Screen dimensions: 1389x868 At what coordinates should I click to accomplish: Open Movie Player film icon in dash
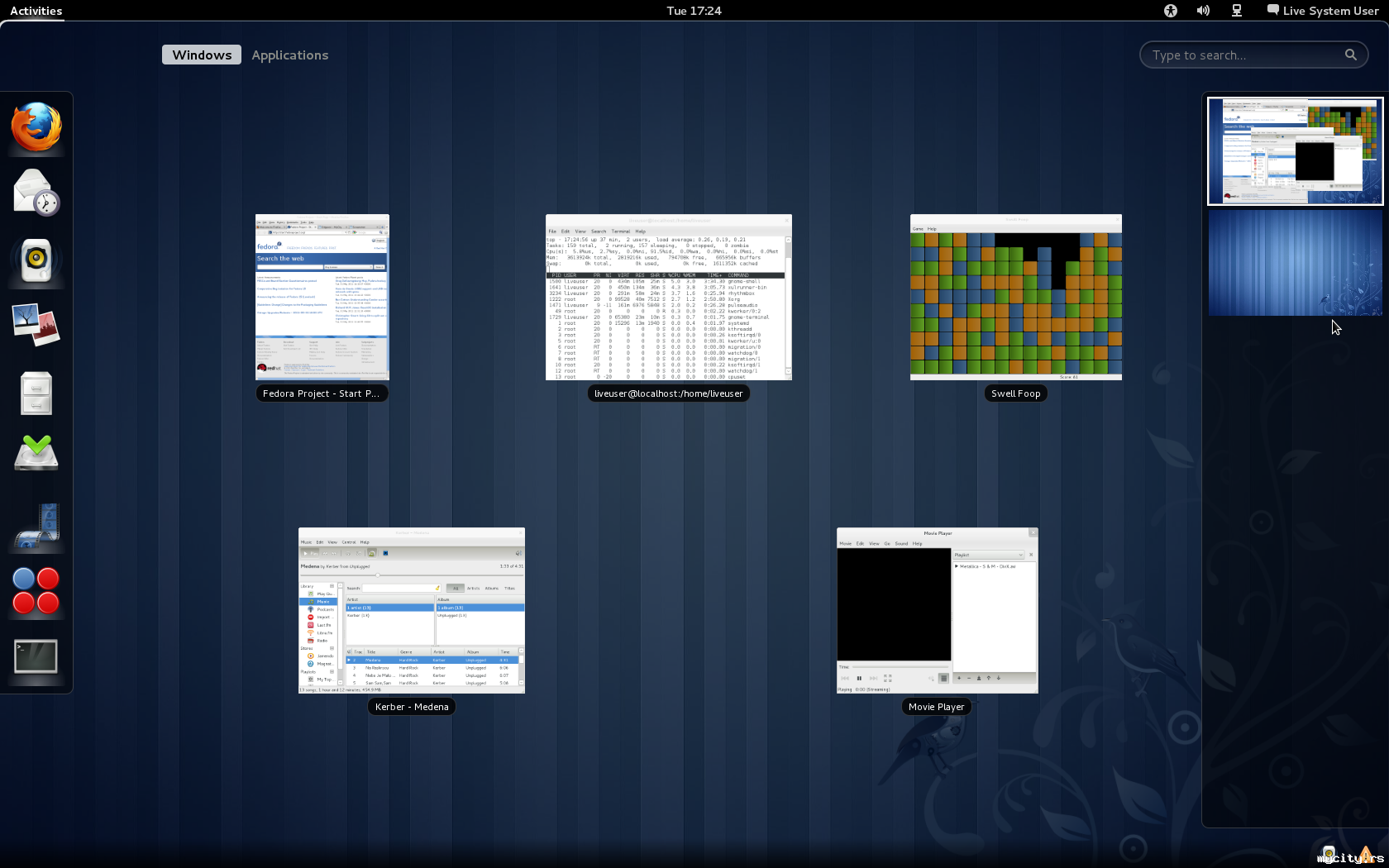point(36,526)
